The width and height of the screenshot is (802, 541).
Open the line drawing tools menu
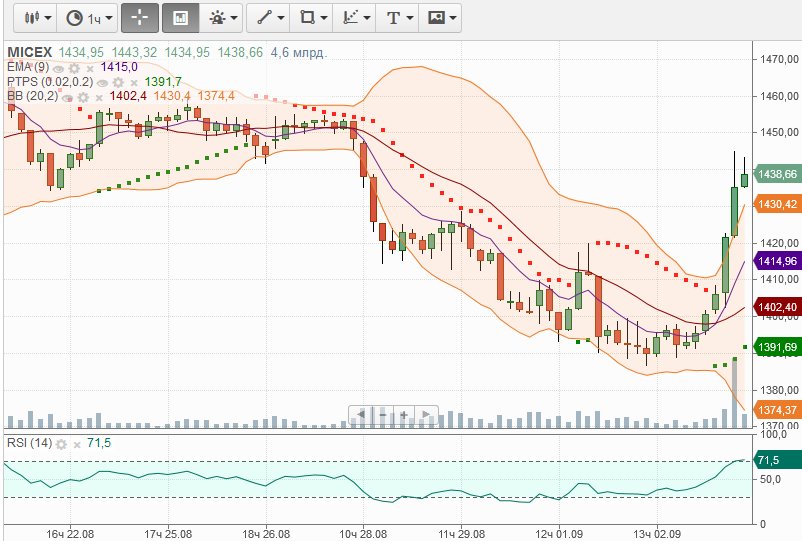tap(268, 18)
